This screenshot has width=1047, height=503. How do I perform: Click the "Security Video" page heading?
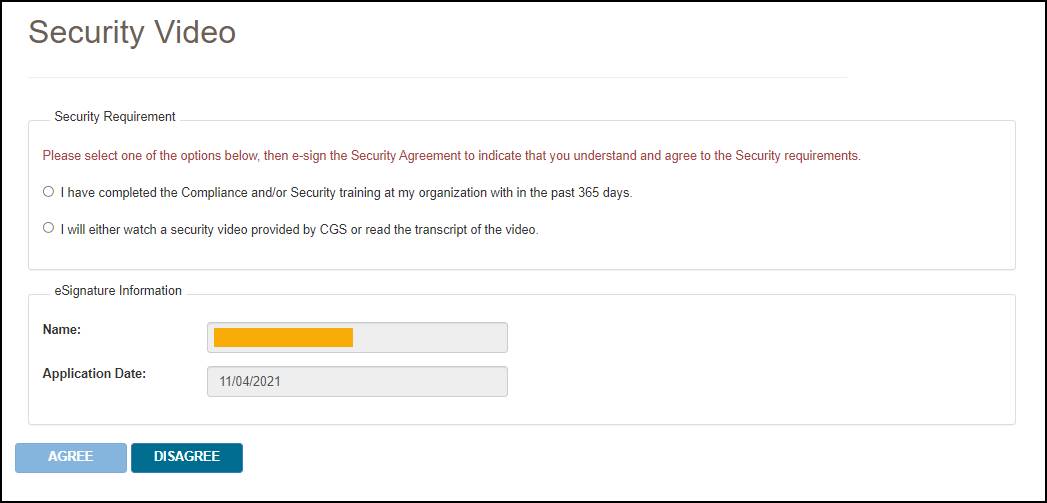click(x=132, y=33)
